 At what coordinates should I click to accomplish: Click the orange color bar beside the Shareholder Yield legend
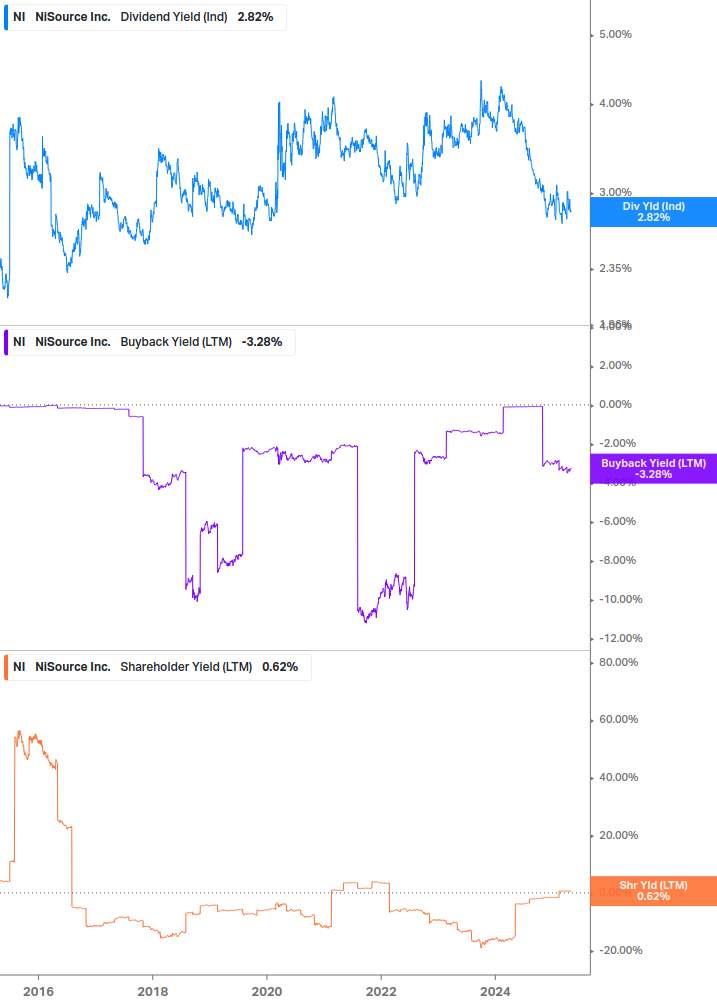click(6, 667)
